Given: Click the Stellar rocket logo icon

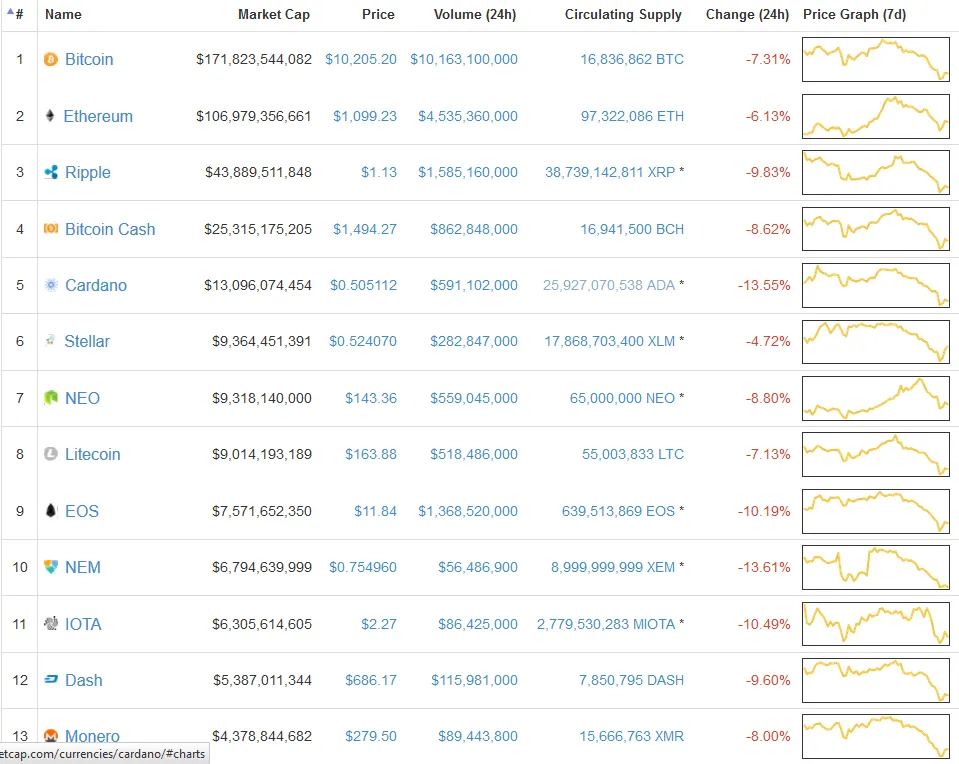Looking at the screenshot, I should [50, 340].
